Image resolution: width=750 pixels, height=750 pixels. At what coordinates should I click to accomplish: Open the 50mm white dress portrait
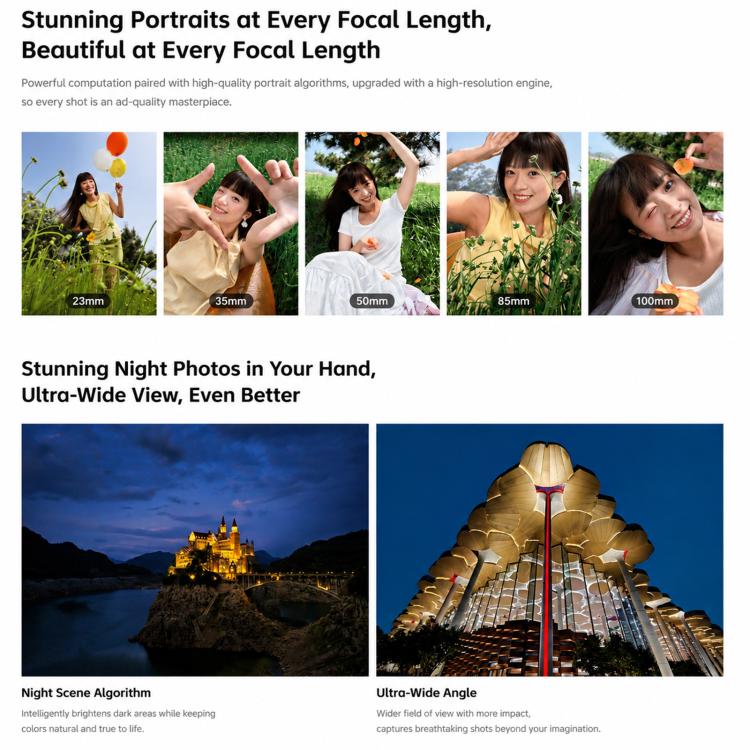tap(372, 223)
